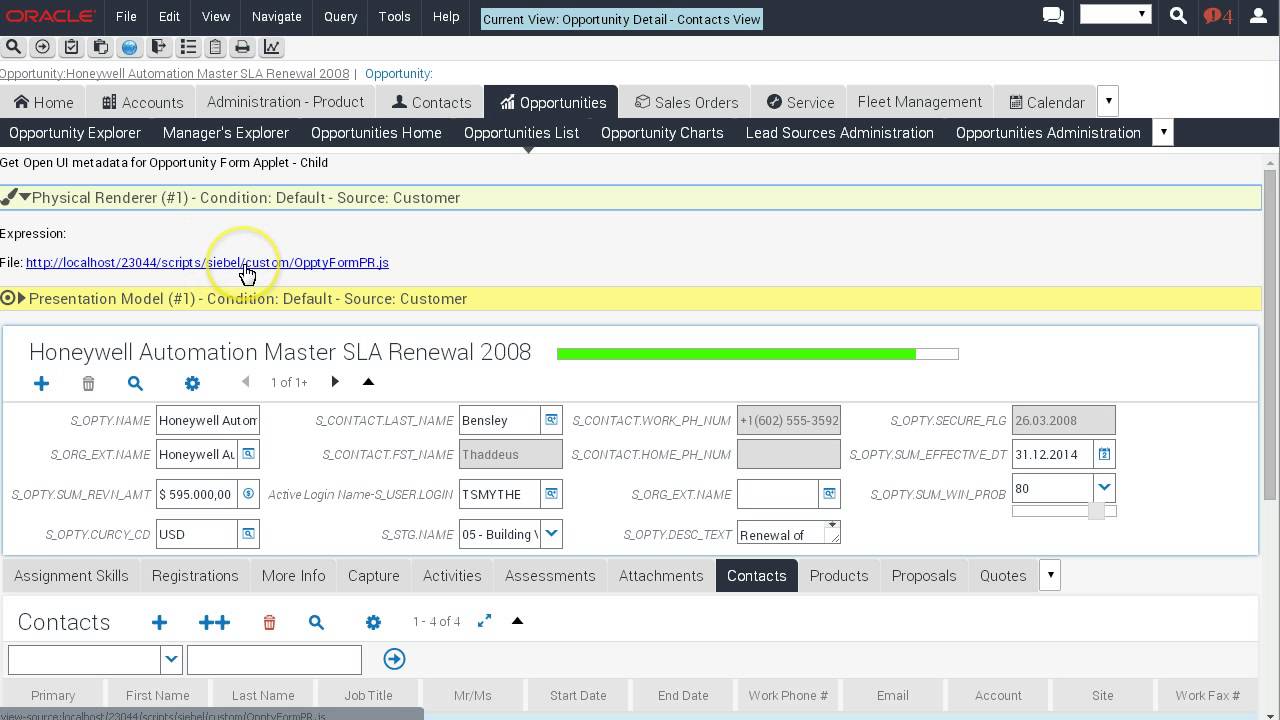Viewport: 1280px width, 720px height.
Task: Open the chat bubbles icon in header
Action: [1053, 15]
